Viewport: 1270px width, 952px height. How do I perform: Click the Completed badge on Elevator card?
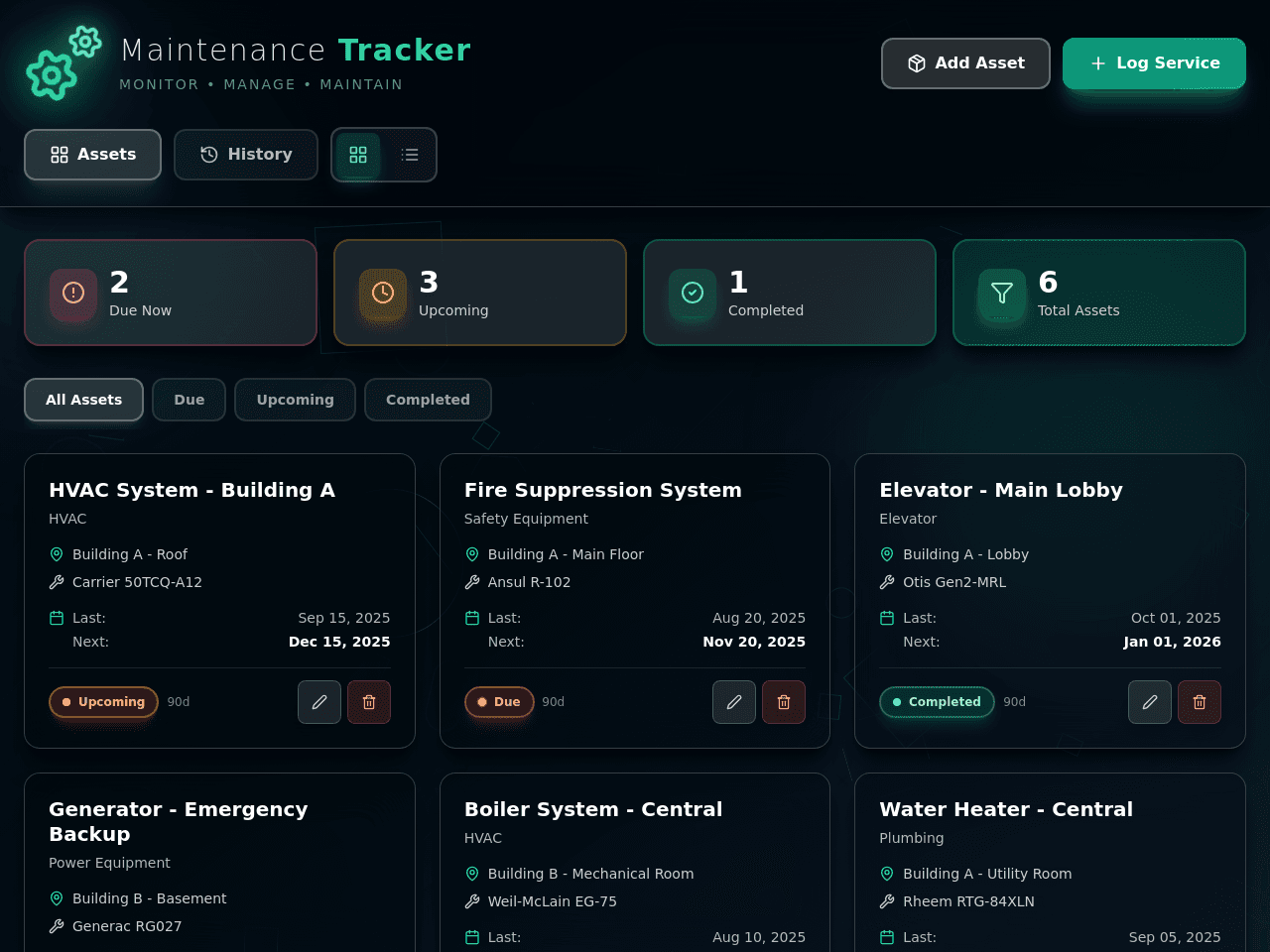pyautogui.click(x=937, y=702)
